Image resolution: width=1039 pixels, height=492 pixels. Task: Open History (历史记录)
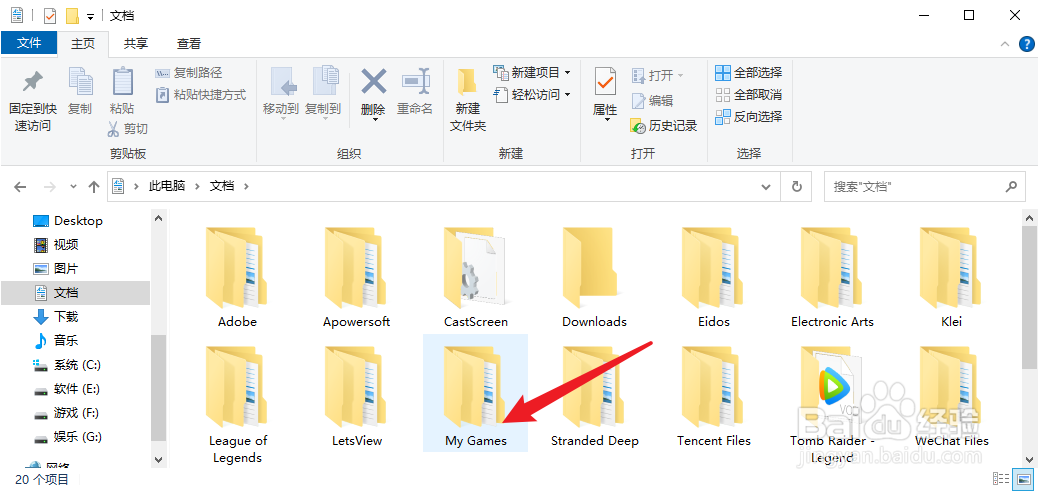coord(664,125)
